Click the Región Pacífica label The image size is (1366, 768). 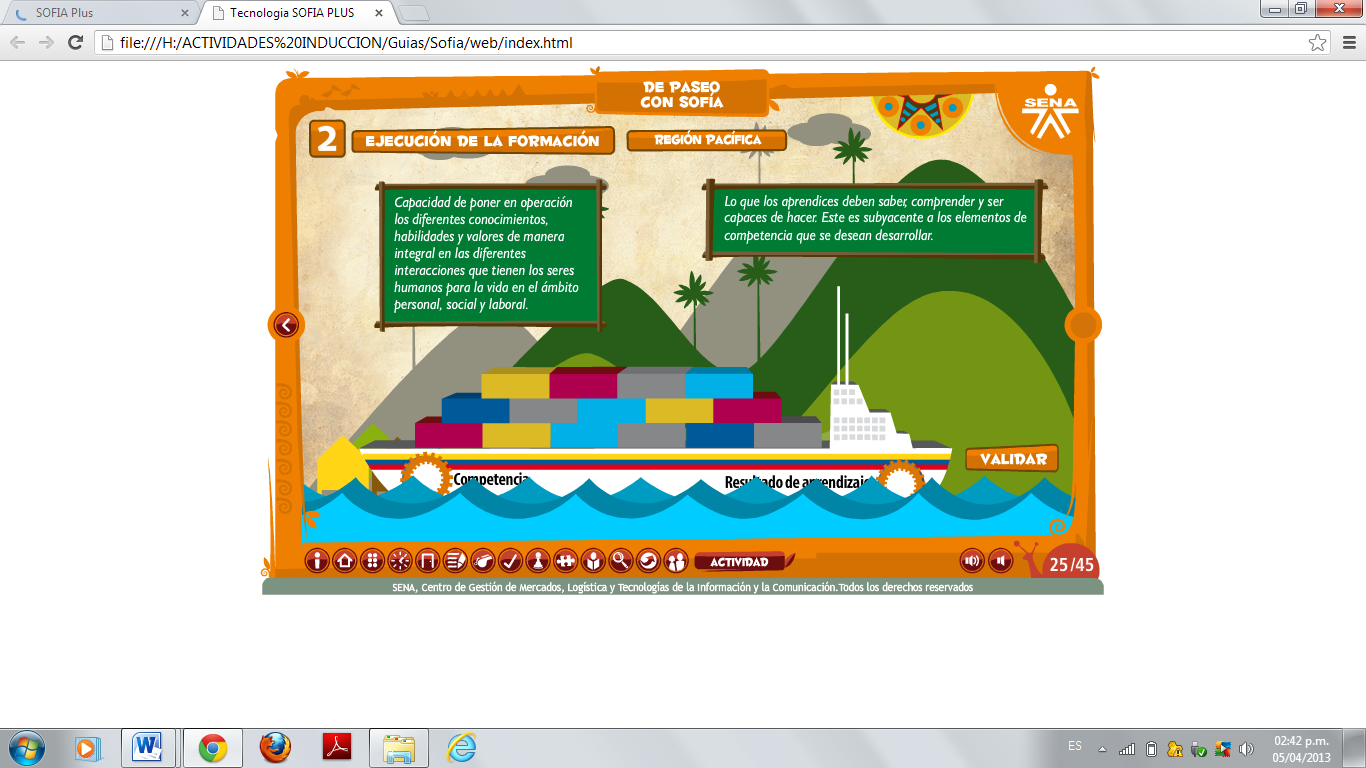707,140
